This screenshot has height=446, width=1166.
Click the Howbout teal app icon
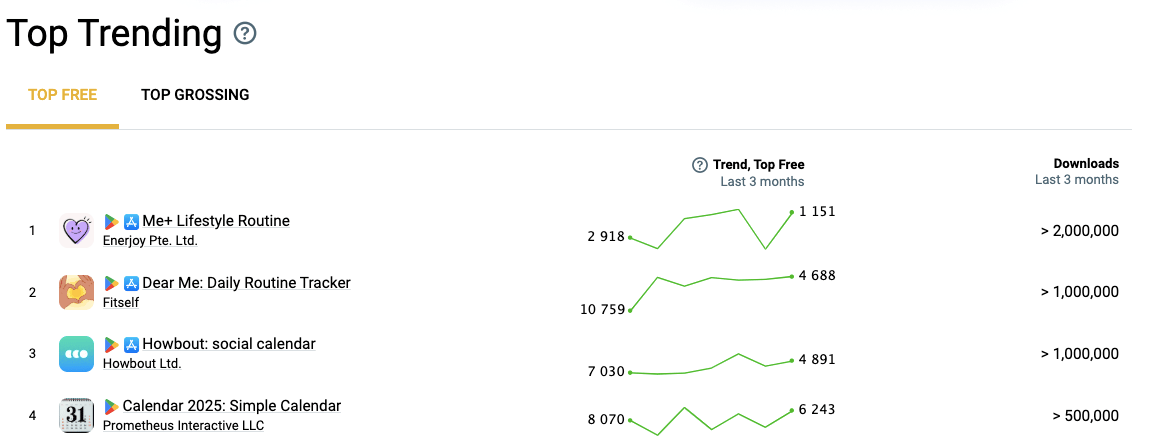[x=77, y=354]
